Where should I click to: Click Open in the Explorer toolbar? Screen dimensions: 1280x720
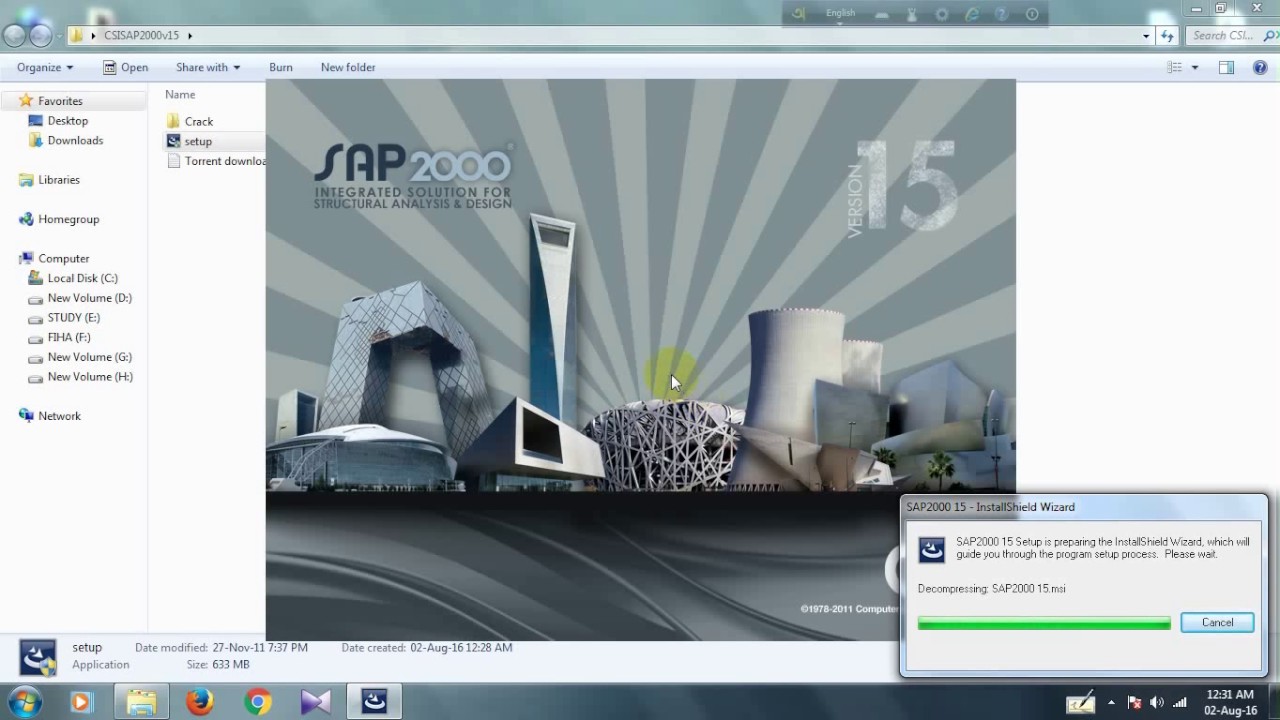125,67
